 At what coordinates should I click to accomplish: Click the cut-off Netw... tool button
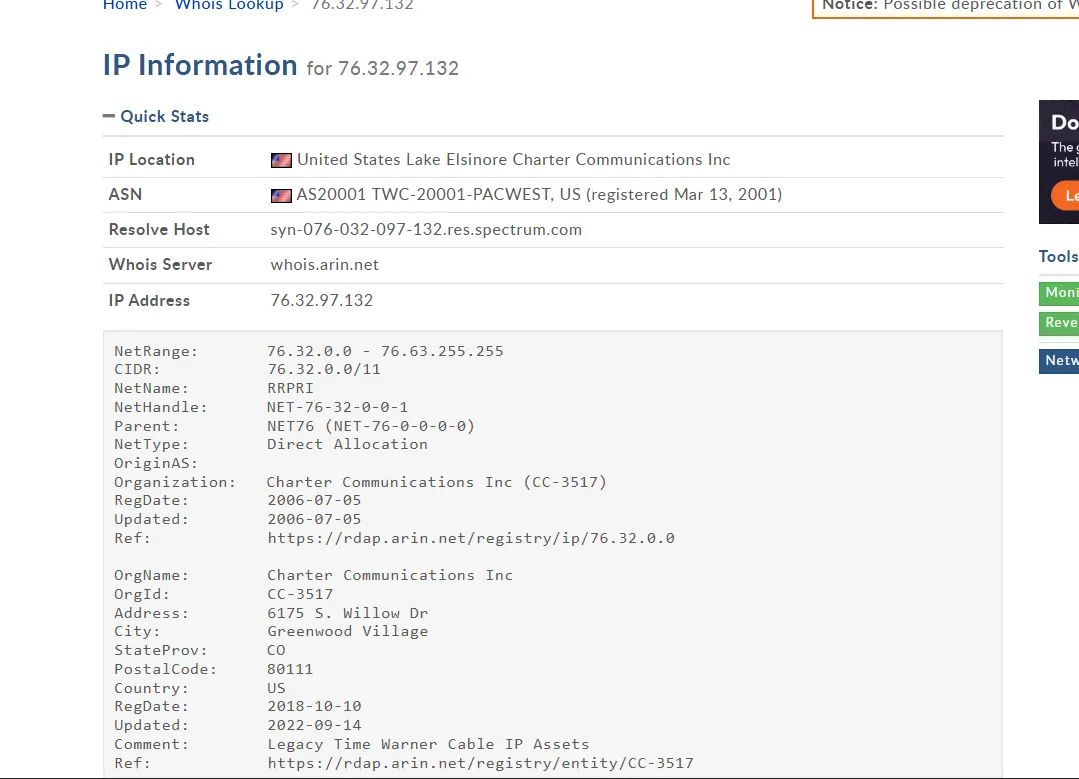[x=1059, y=361]
